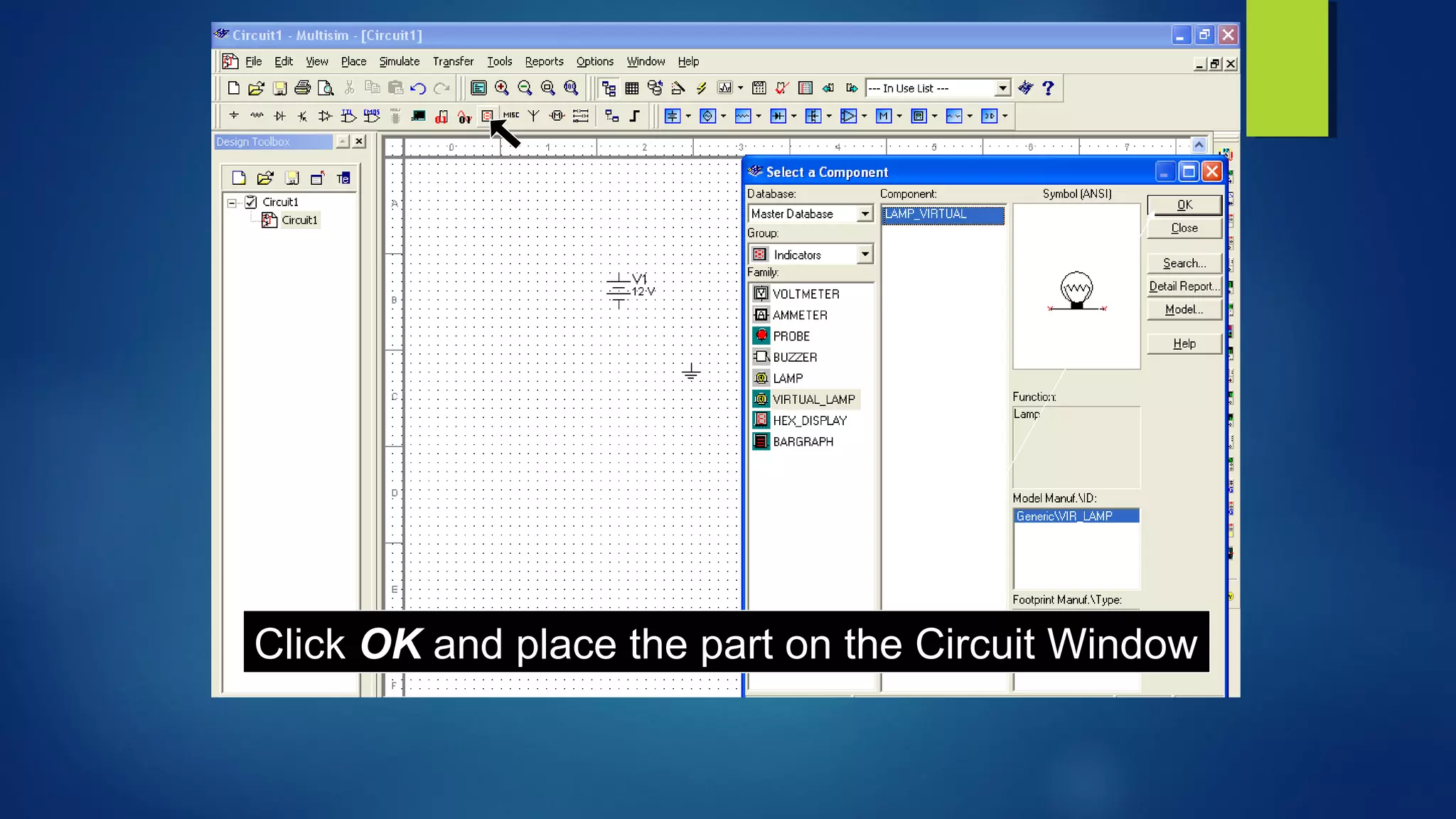Select LAMP_VIRTUAL in the Component list
Screen dimensions: 1456x819
tap(943, 214)
